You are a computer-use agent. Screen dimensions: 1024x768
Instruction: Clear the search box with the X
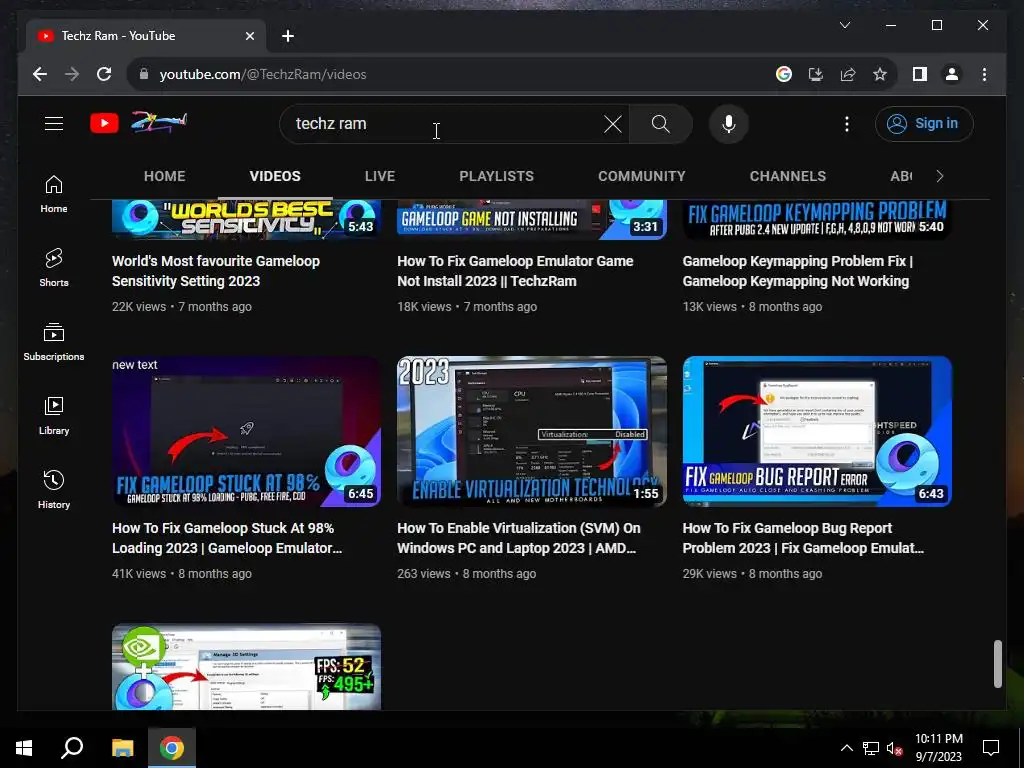point(613,123)
